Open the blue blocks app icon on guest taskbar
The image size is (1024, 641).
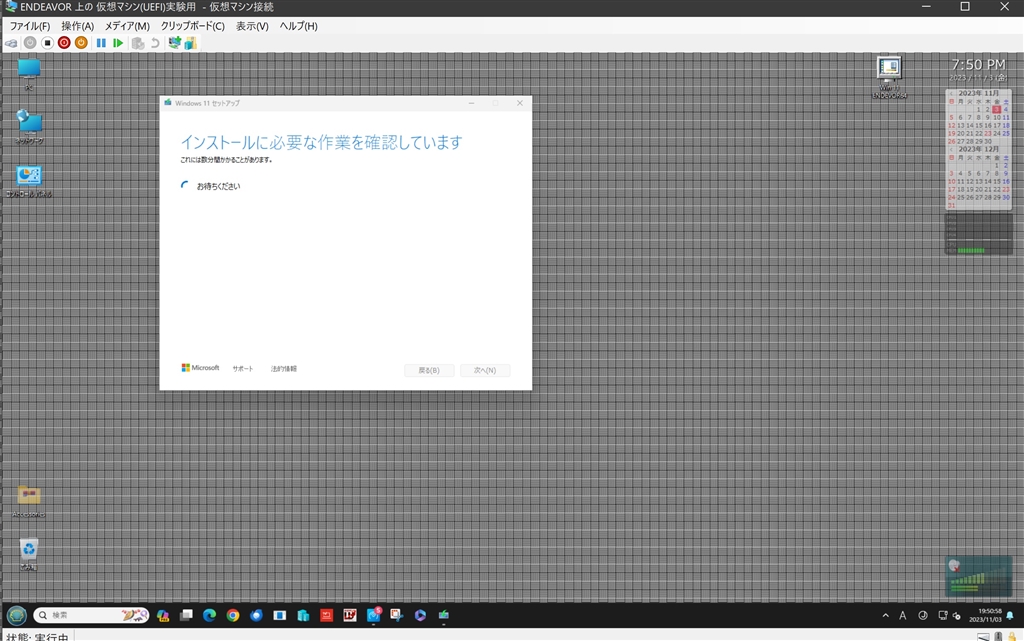pos(303,615)
